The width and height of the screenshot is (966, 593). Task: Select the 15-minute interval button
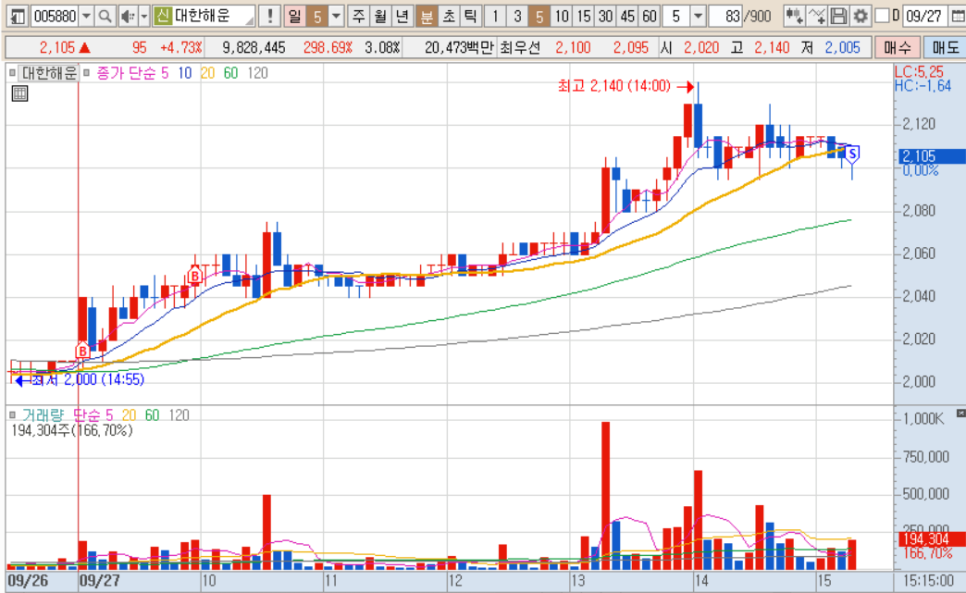(583, 16)
